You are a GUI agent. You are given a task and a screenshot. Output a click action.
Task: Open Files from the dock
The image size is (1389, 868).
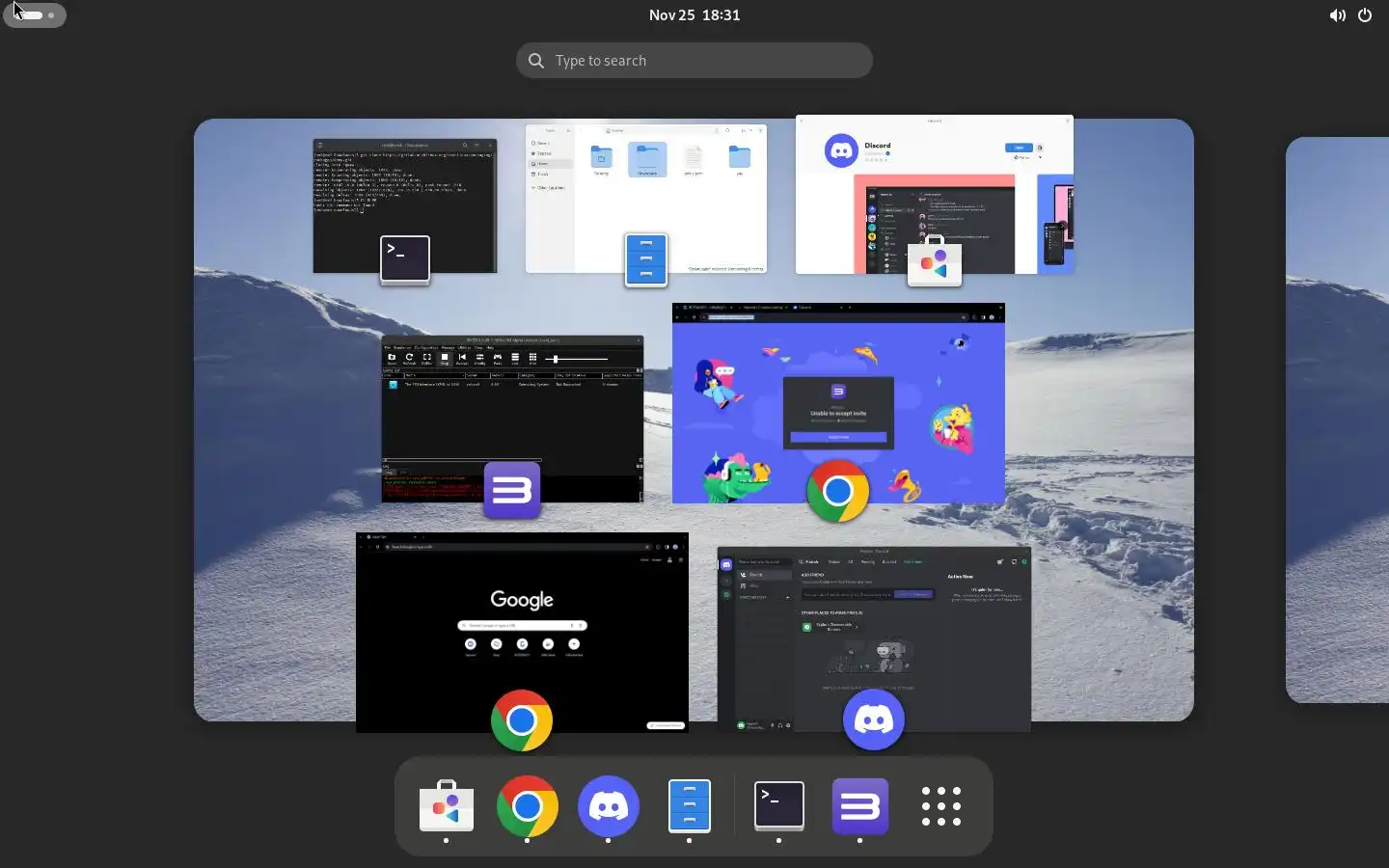tap(690, 806)
